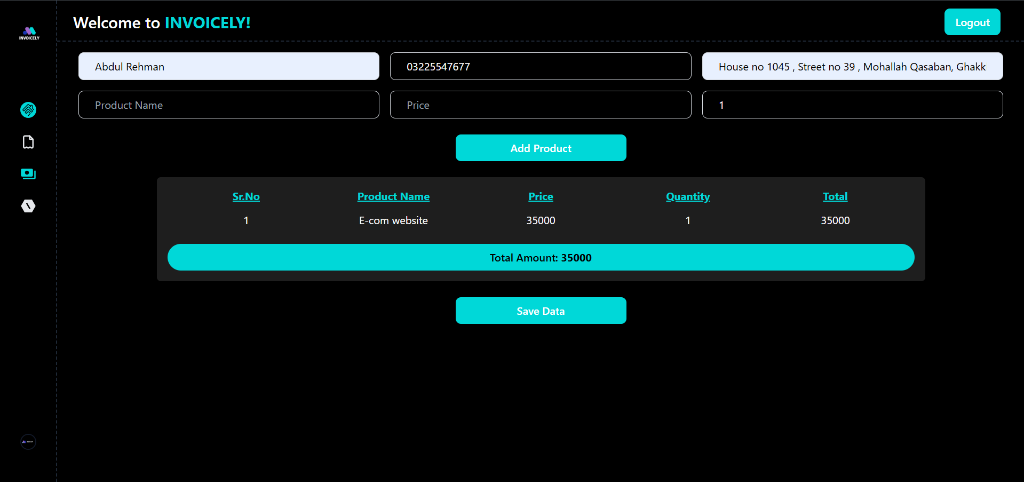Select the 1 value under Sr.No column
The width and height of the screenshot is (1024, 482).
(246, 221)
